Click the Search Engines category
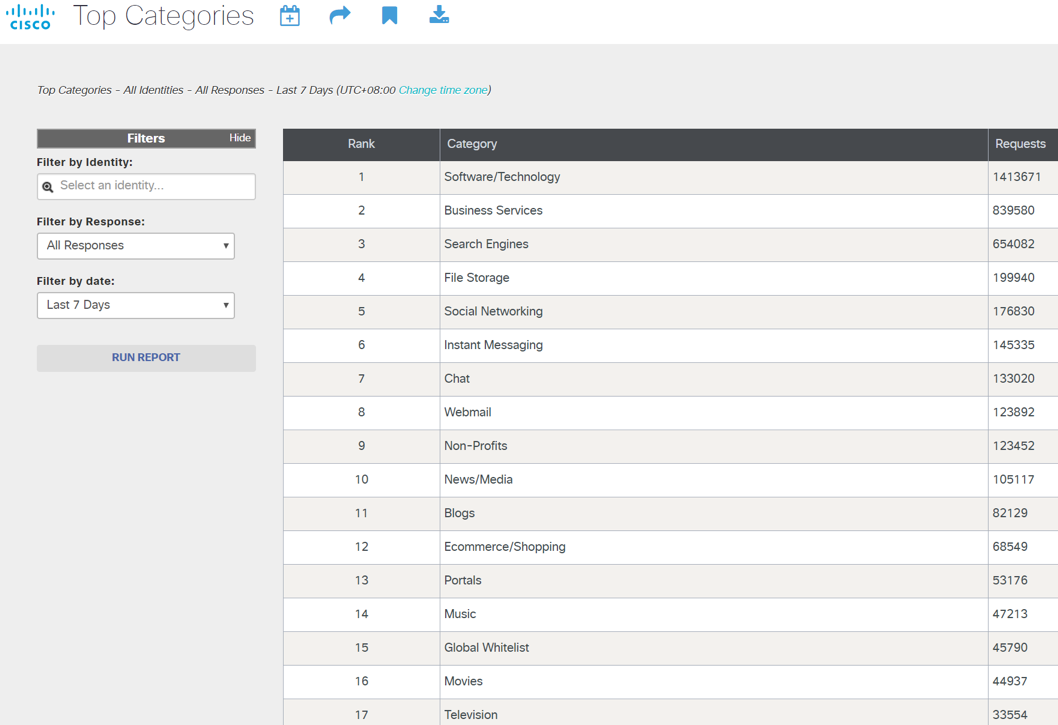This screenshot has height=725, width=1058. 486,244
